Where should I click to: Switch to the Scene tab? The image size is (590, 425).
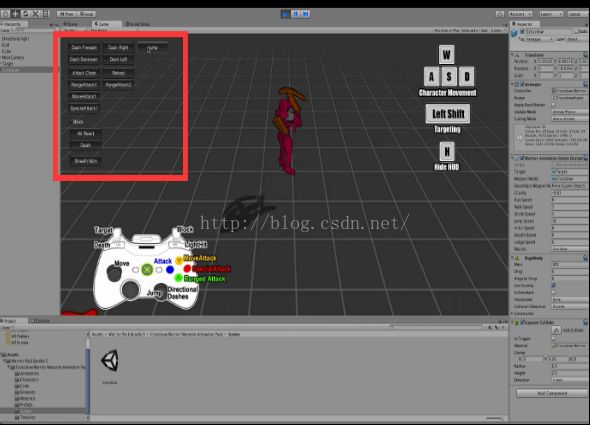coord(71,24)
